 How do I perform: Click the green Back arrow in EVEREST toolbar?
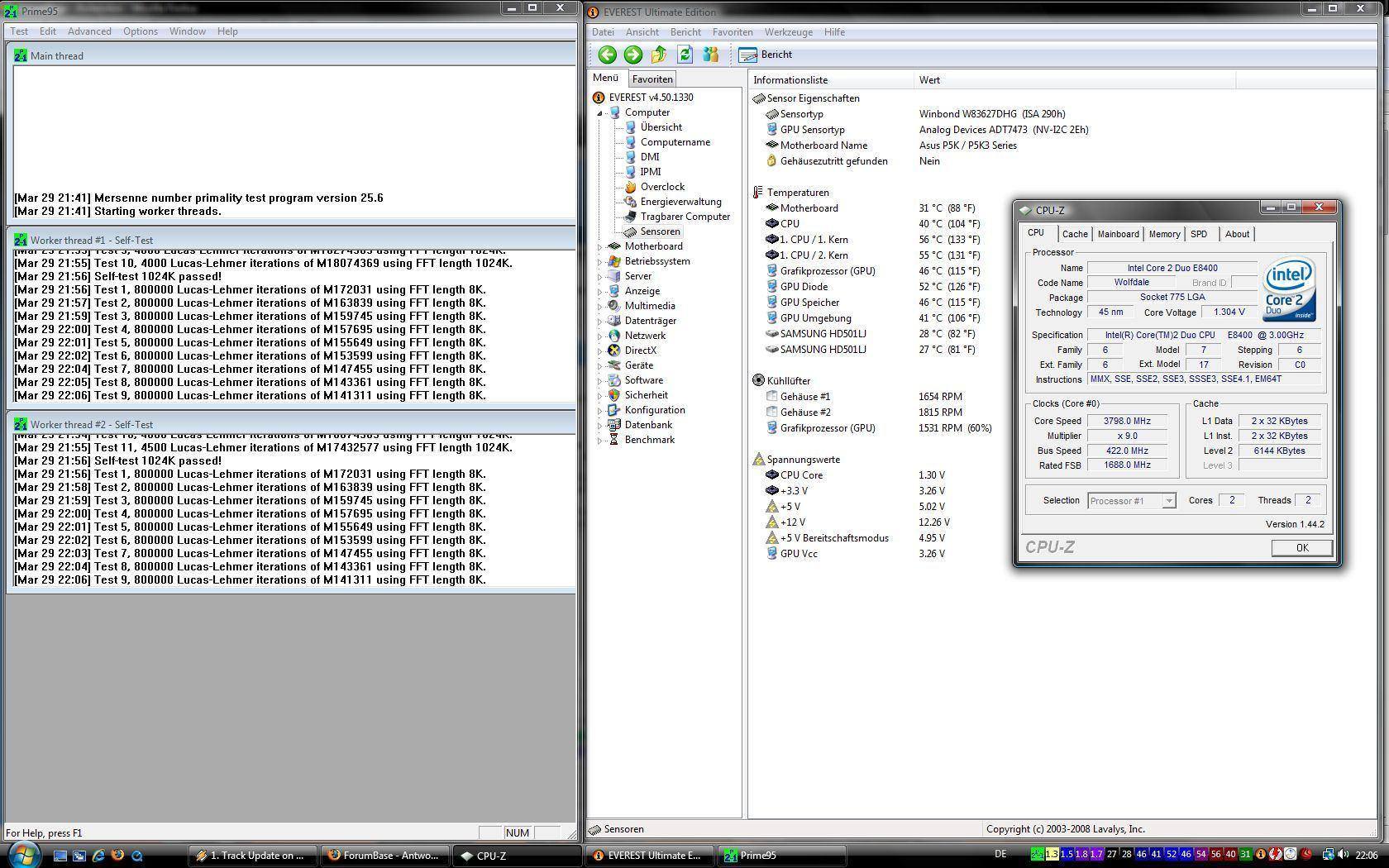click(607, 55)
